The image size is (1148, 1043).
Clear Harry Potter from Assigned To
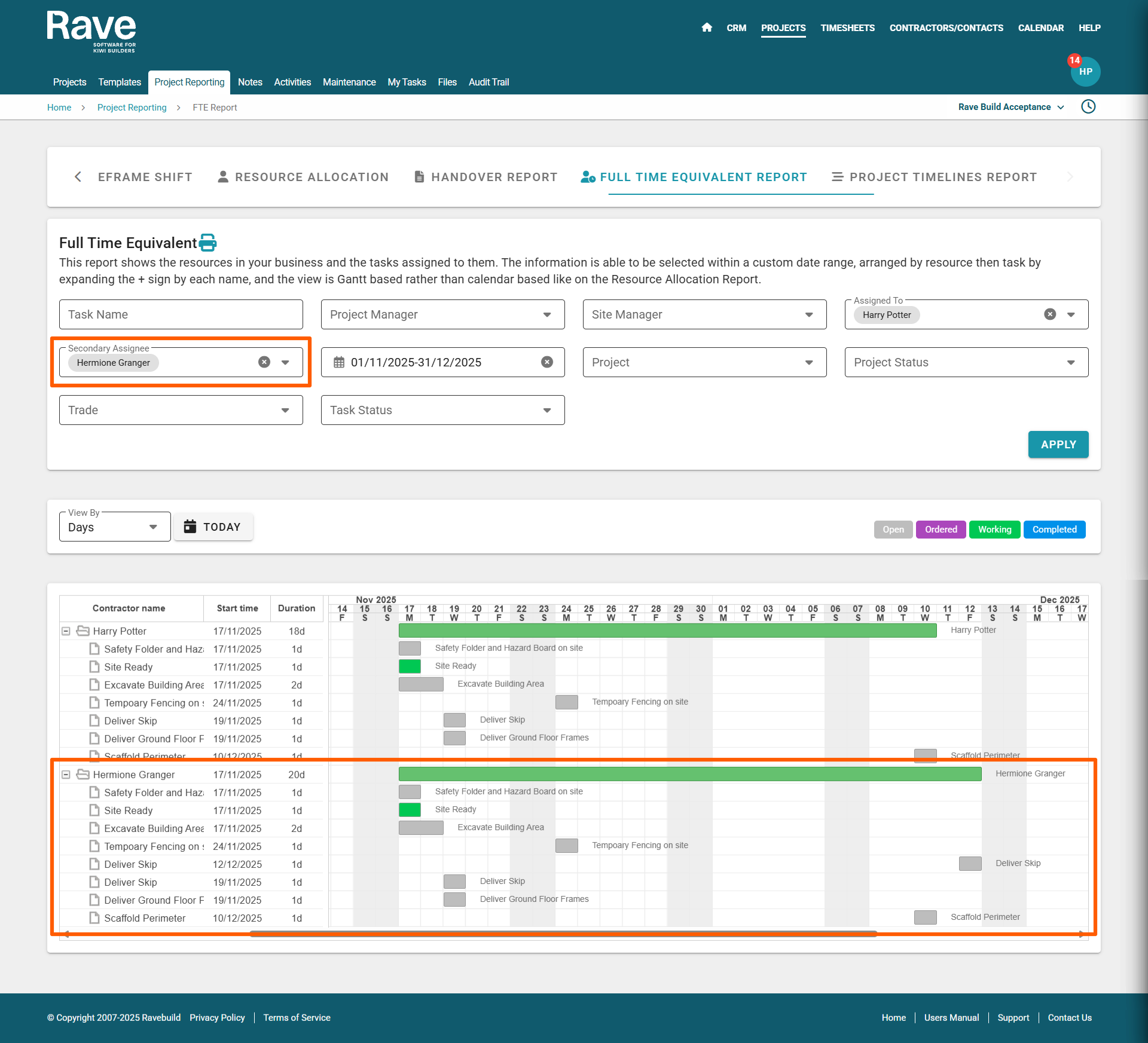(x=1049, y=314)
